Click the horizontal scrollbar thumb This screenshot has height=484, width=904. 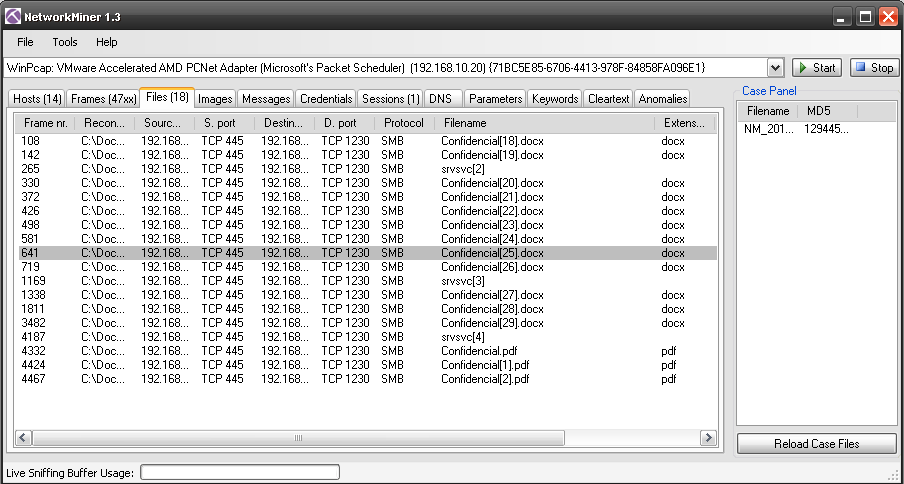(298, 438)
